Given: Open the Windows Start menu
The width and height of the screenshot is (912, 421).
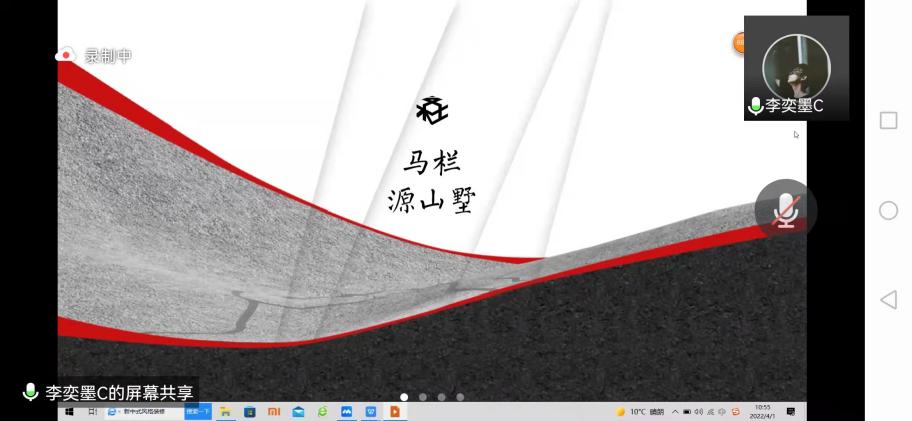Looking at the screenshot, I should [x=70, y=411].
